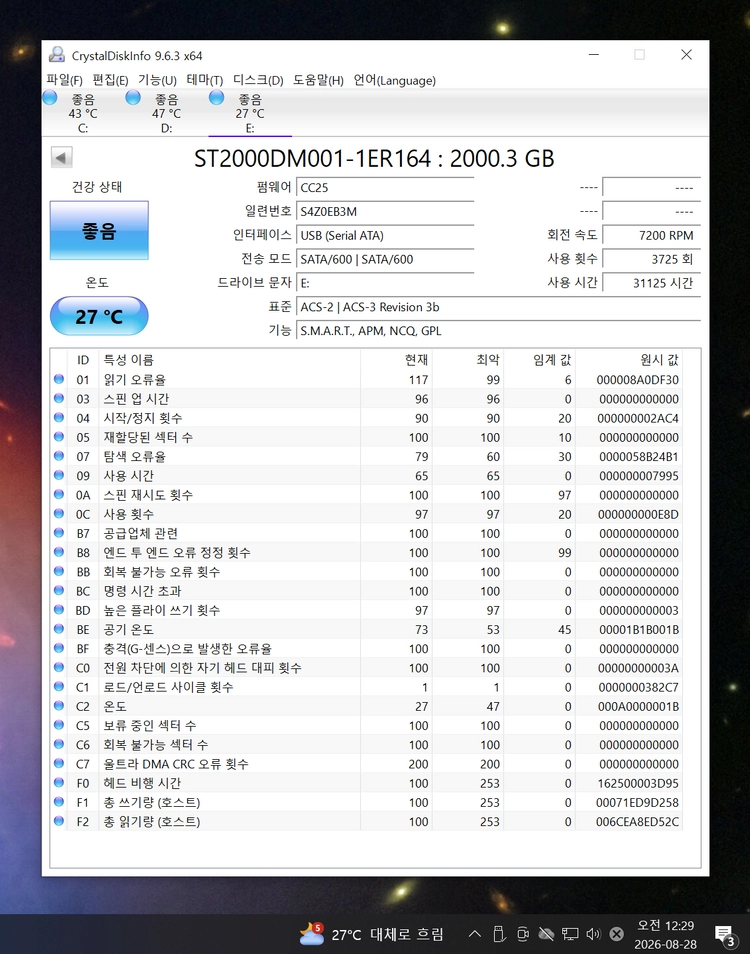Click the 원시 값 column header

click(629, 360)
